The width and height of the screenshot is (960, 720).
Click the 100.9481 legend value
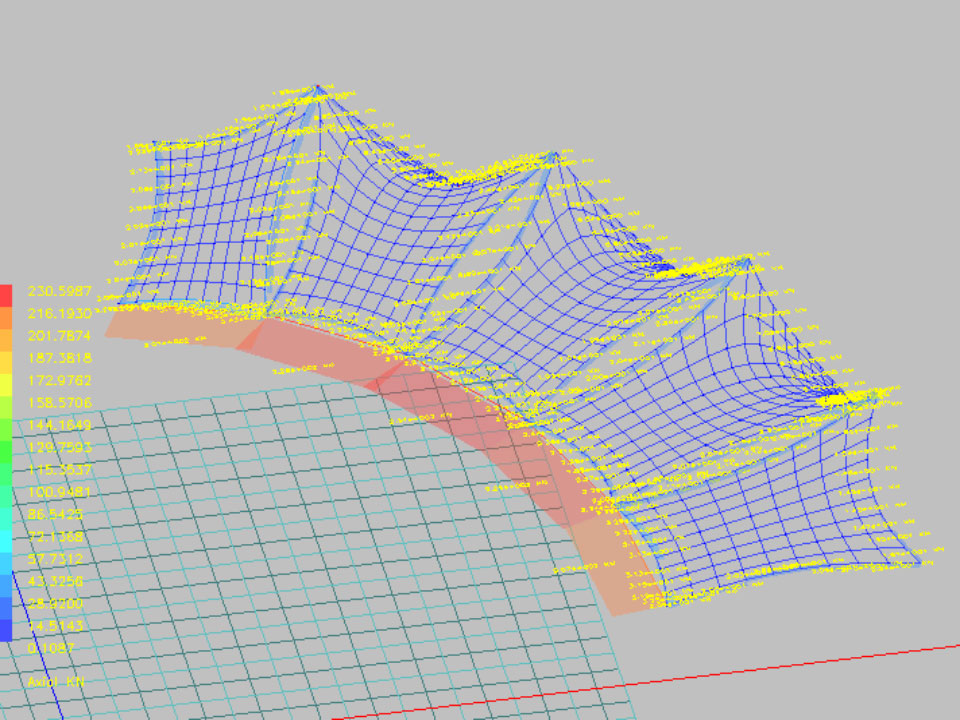(x=59, y=491)
